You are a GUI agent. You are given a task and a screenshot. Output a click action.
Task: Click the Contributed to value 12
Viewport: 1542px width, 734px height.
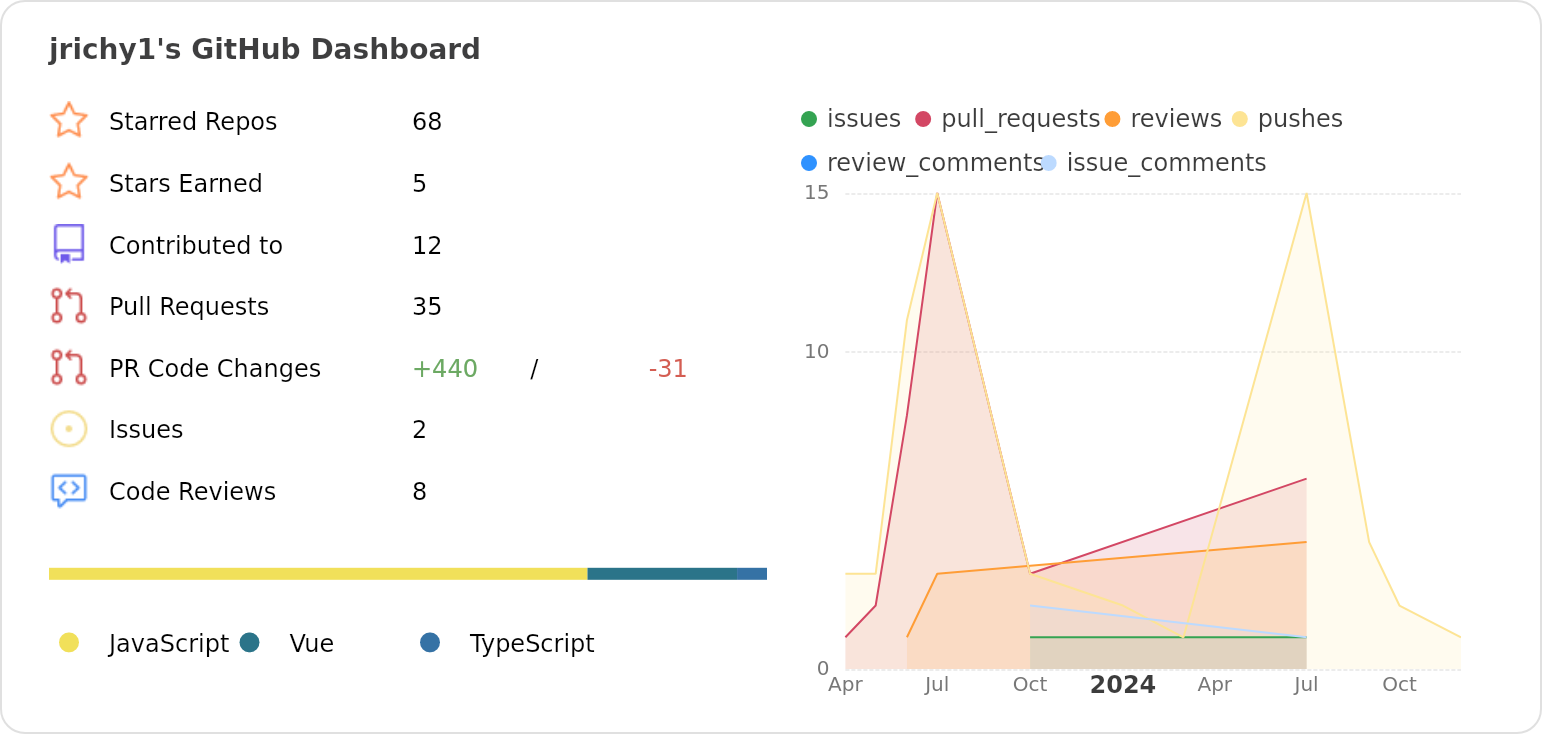click(x=427, y=246)
